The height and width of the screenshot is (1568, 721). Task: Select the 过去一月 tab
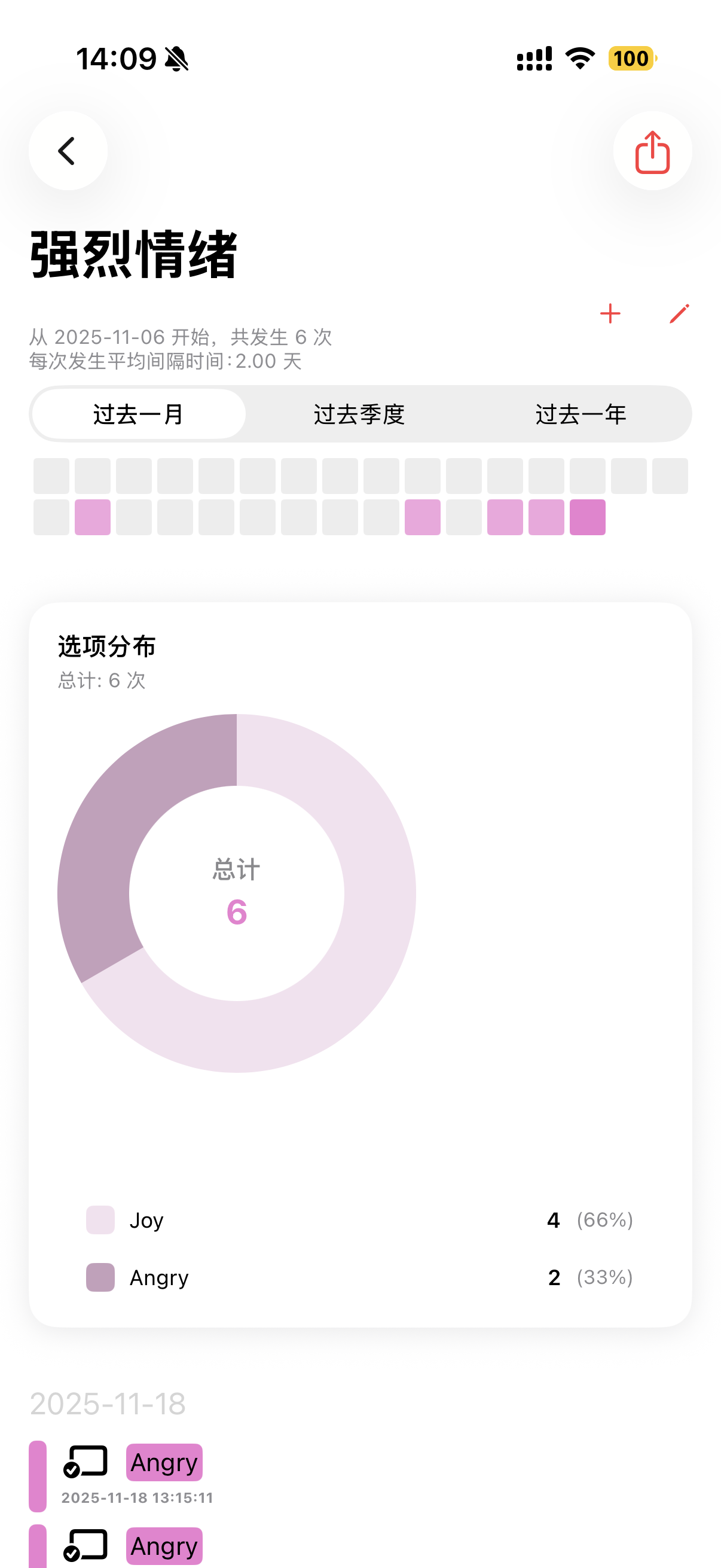pyautogui.click(x=139, y=414)
